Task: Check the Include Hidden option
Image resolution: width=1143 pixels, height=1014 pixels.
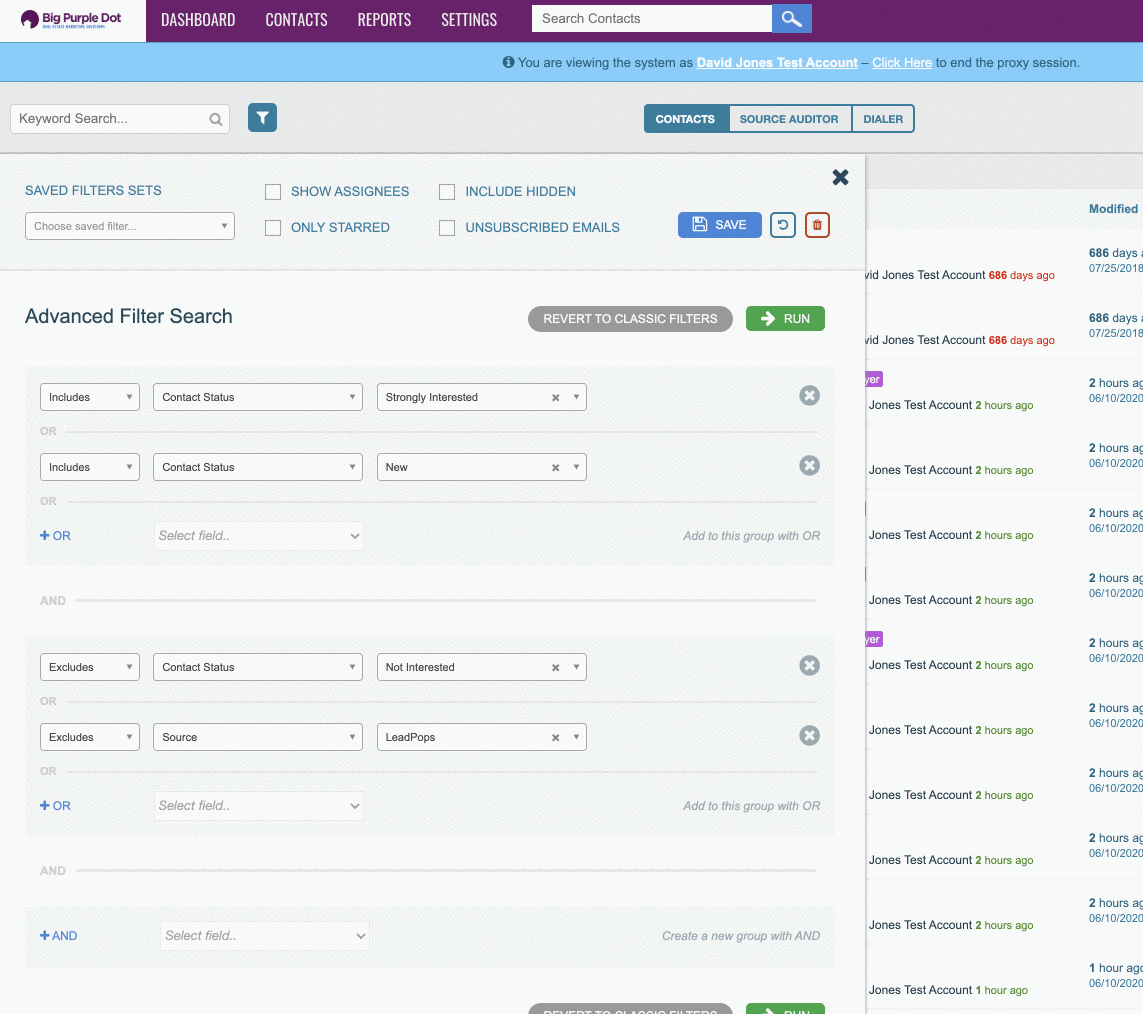Action: (447, 192)
